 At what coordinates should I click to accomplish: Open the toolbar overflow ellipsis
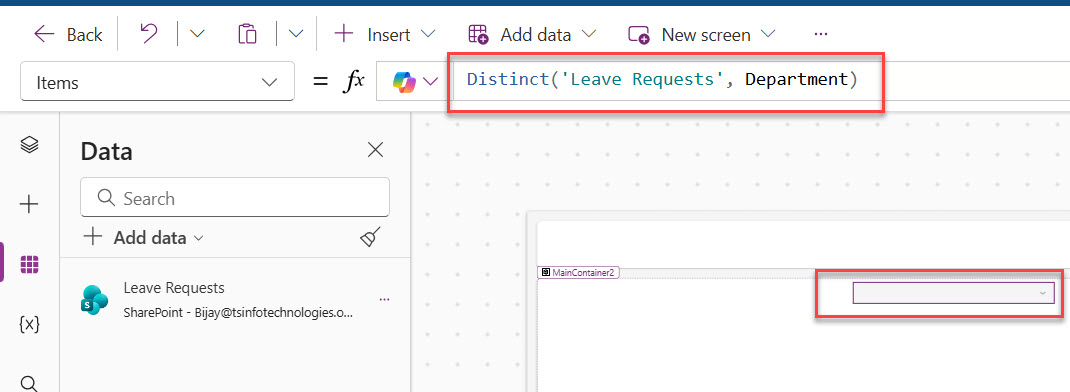tap(821, 34)
